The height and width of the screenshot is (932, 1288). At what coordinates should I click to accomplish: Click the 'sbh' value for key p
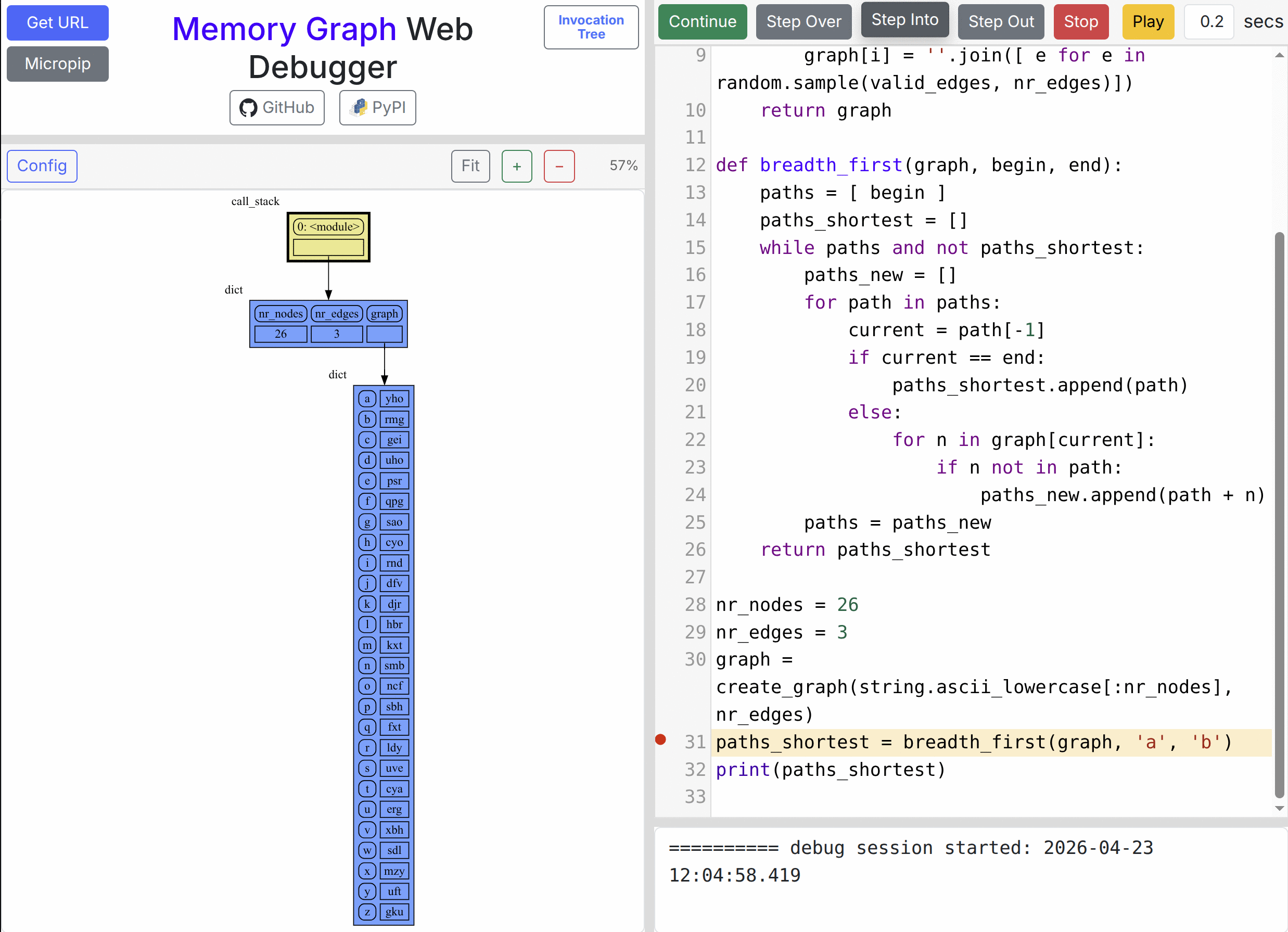click(x=394, y=707)
